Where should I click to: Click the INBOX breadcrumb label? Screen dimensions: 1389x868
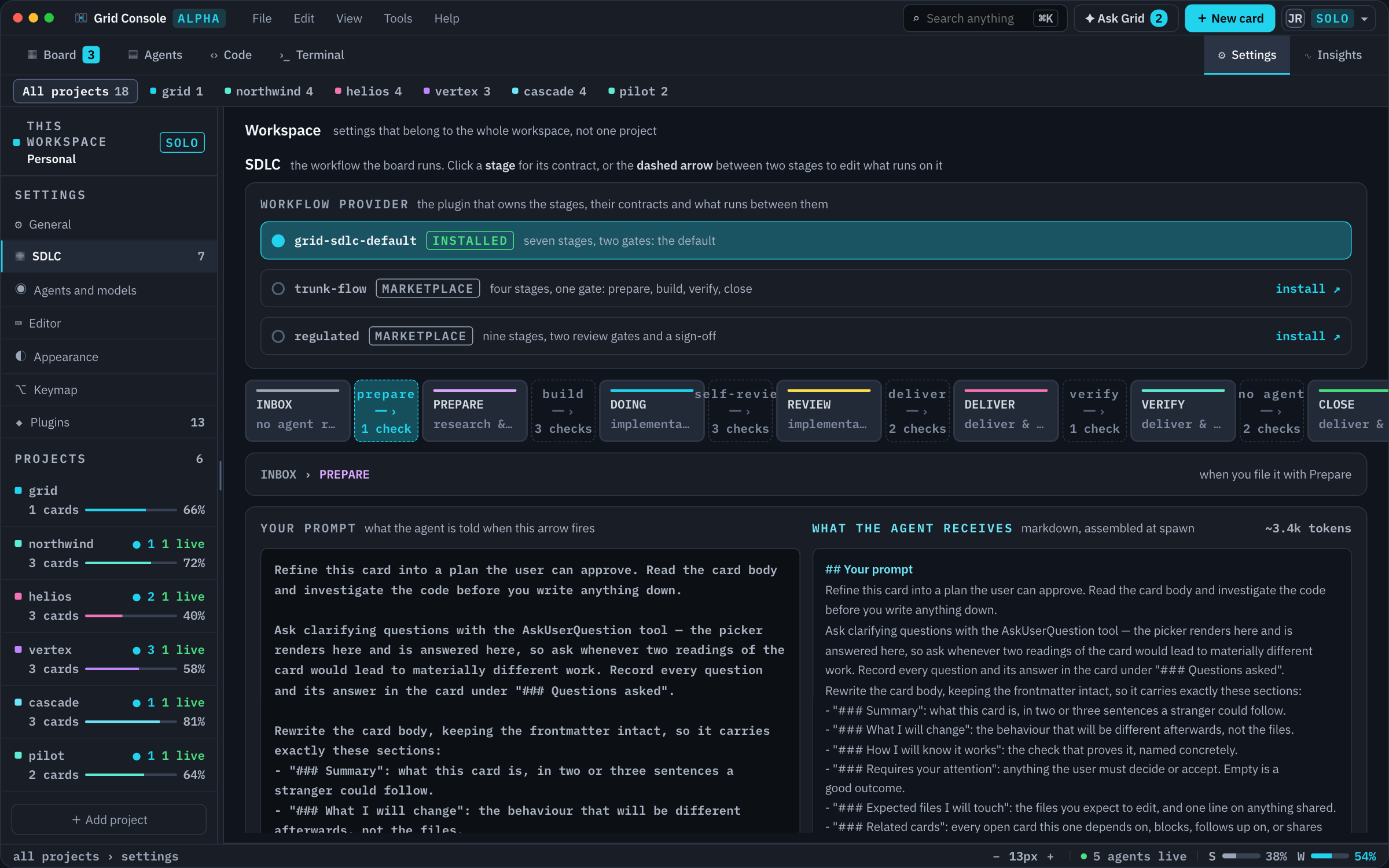(278, 475)
